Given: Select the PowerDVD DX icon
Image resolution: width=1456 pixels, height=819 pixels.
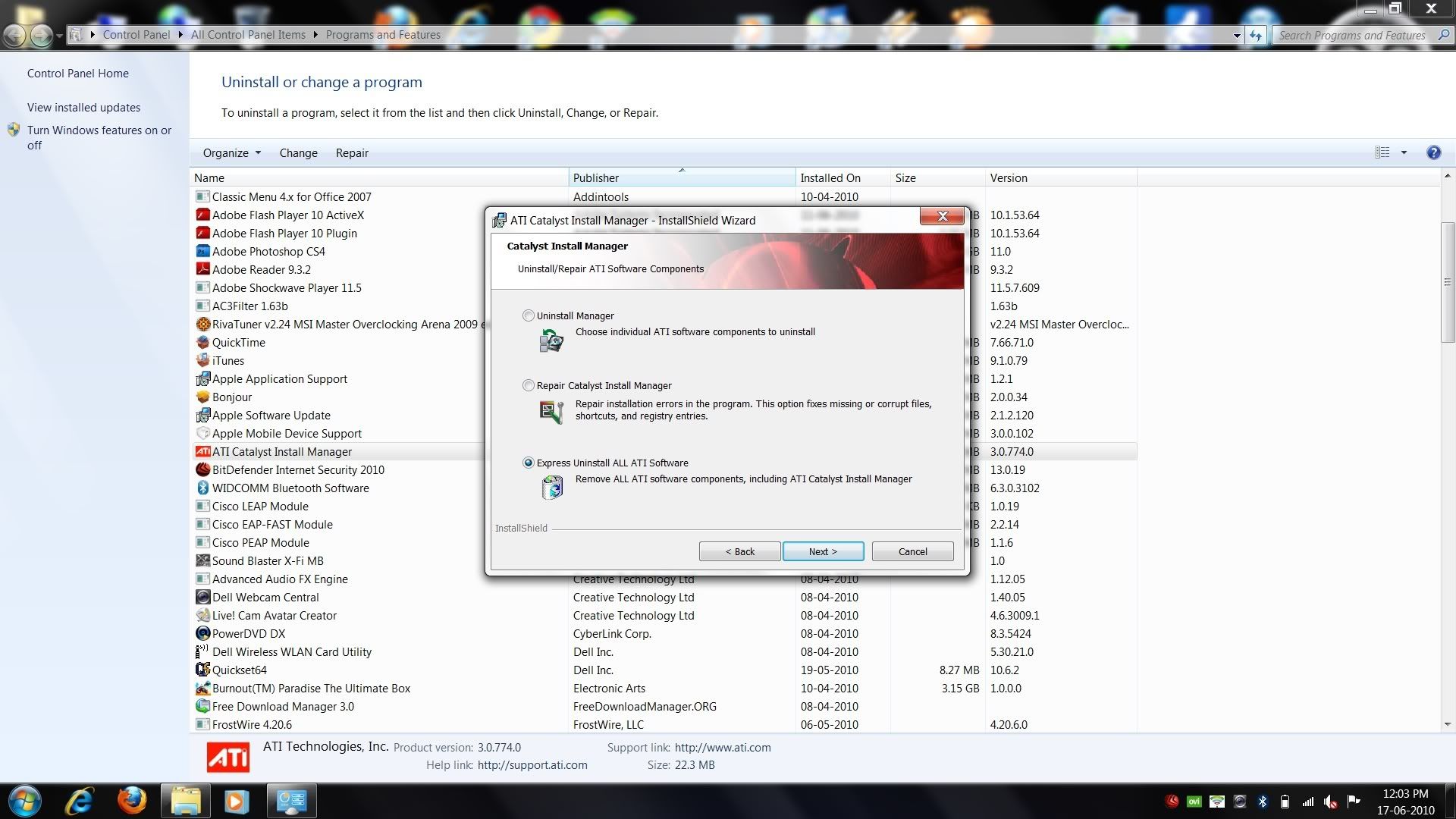Looking at the screenshot, I should tap(202, 633).
